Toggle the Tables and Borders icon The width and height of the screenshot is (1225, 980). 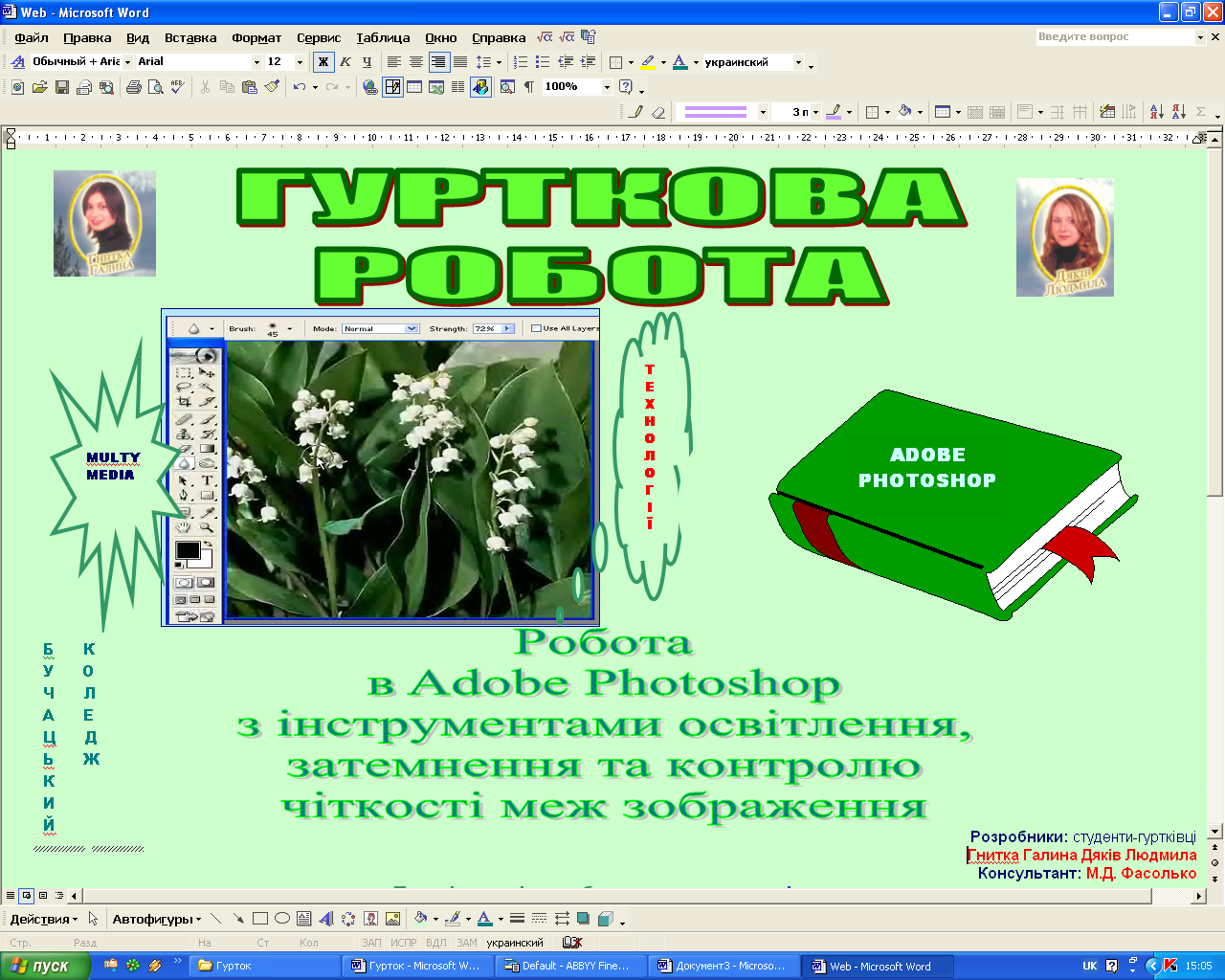tap(392, 87)
